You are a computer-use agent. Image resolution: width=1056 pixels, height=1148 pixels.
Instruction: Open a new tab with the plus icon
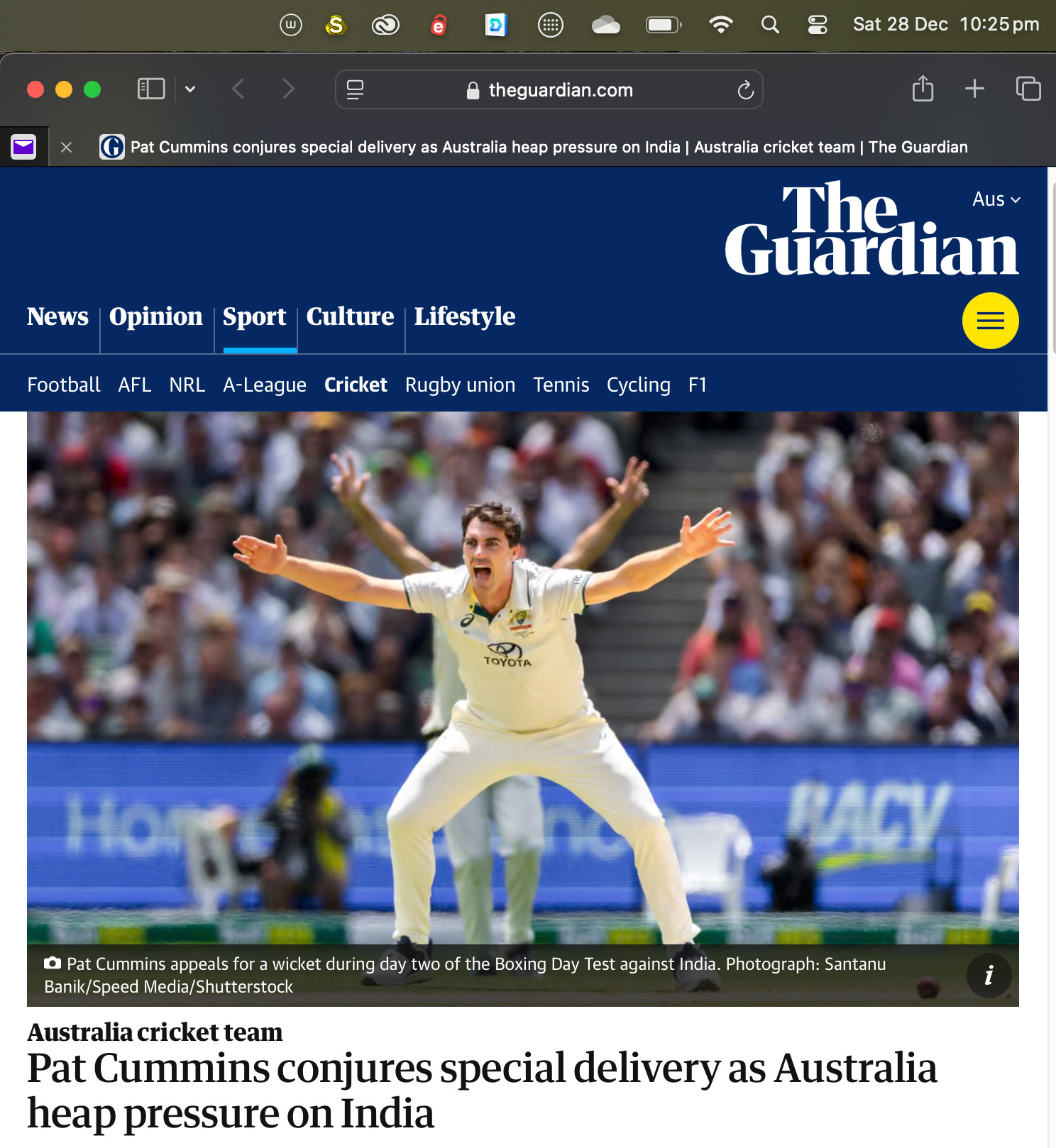tap(974, 89)
